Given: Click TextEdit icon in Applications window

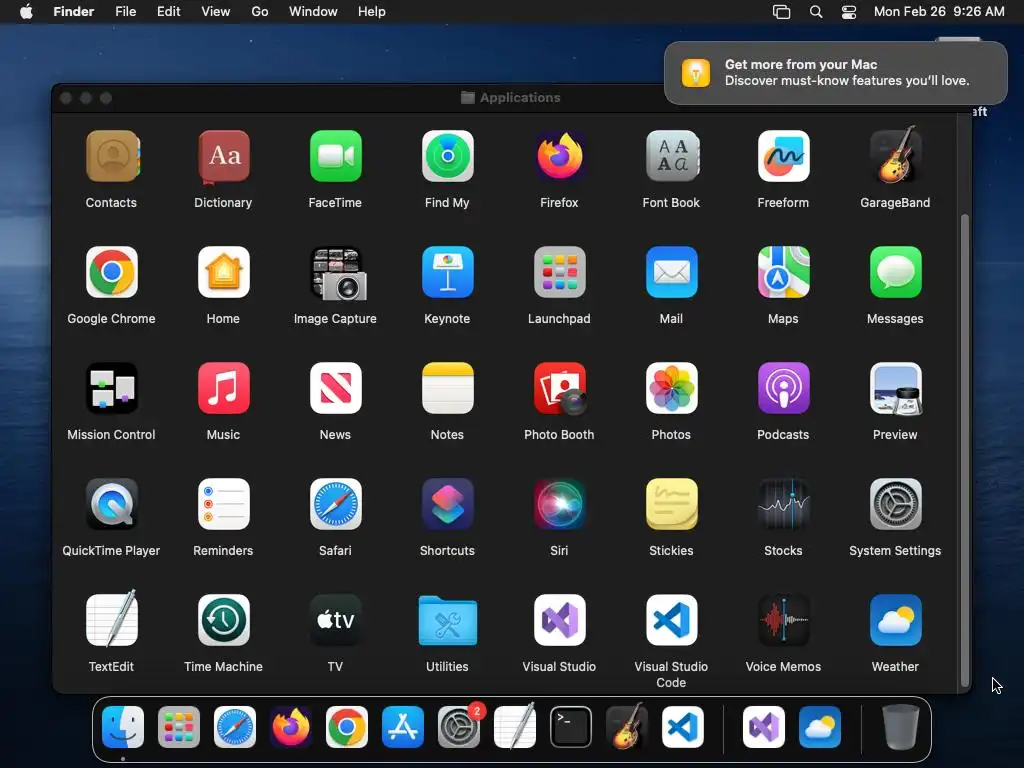Looking at the screenshot, I should click(x=112, y=618).
